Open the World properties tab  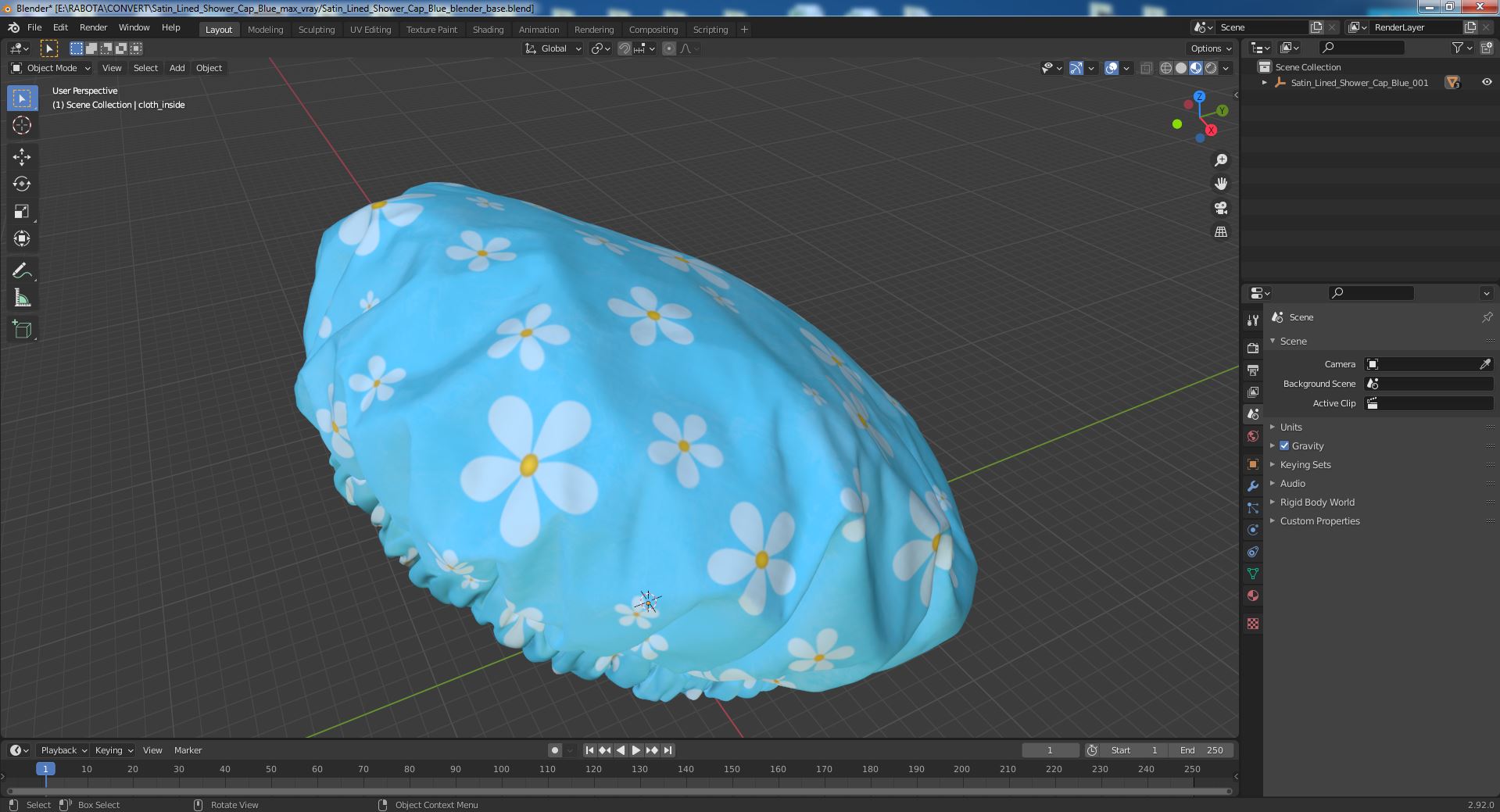pyautogui.click(x=1253, y=436)
